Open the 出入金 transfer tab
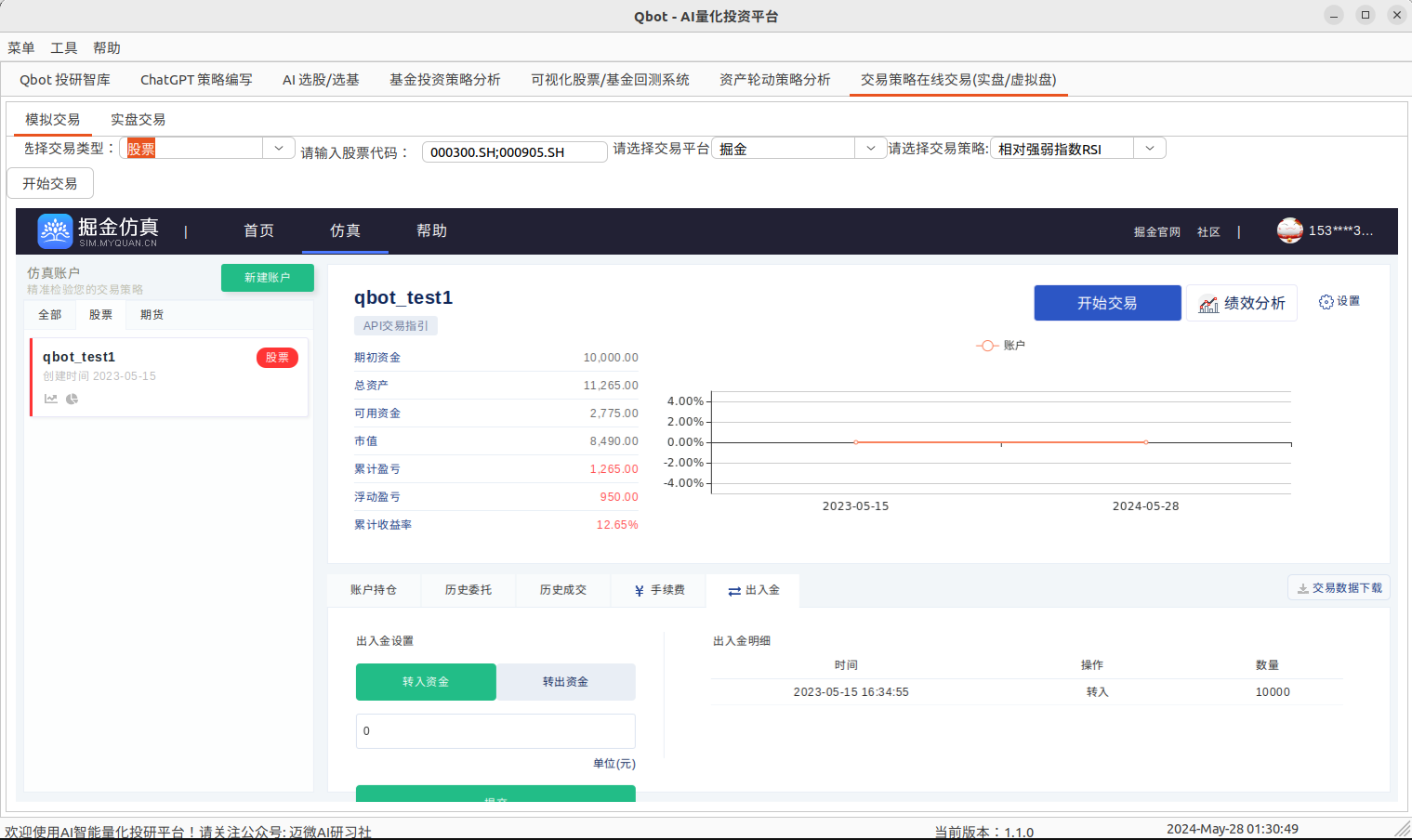This screenshot has width=1412, height=840. click(753, 589)
